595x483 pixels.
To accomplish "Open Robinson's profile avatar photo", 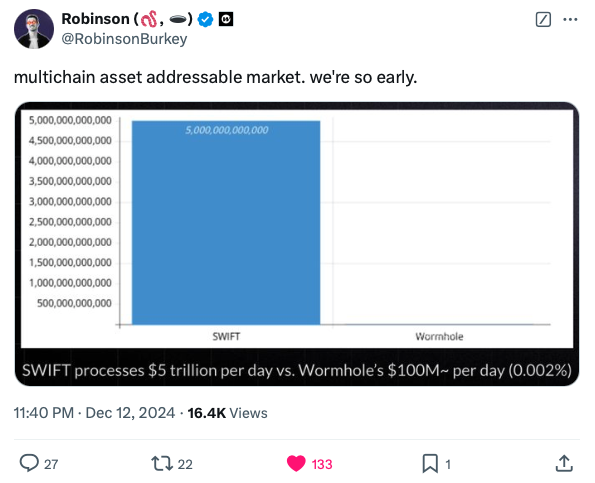I will 34,29.
